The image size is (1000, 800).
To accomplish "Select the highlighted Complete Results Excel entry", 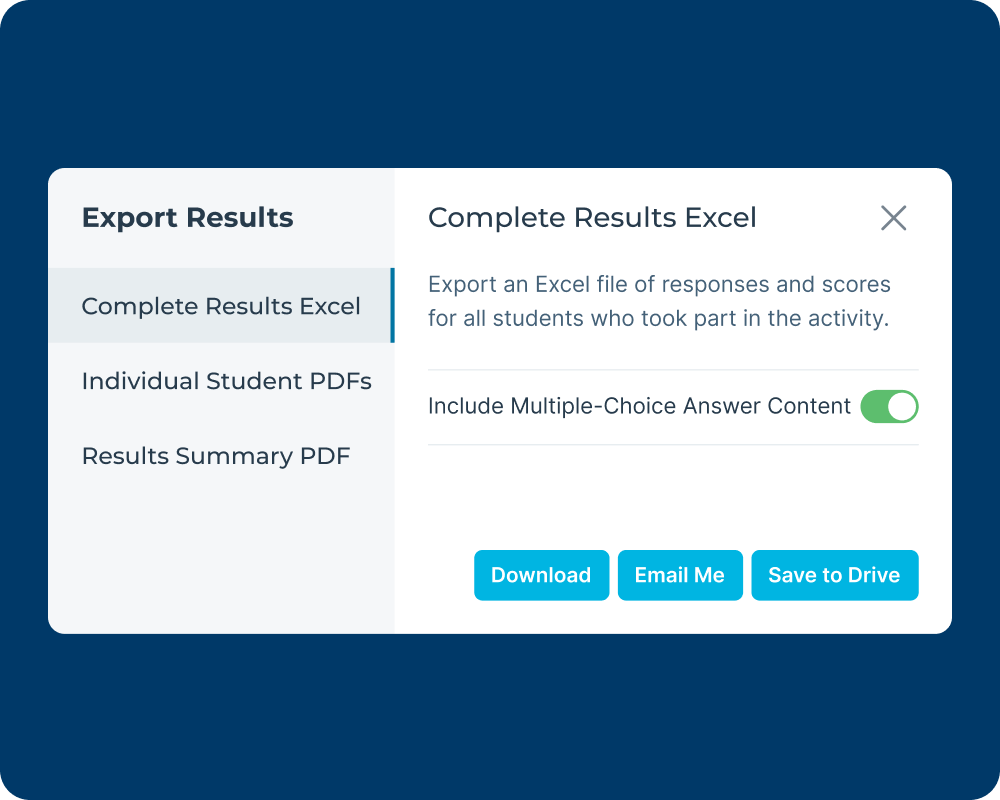I will (x=220, y=306).
